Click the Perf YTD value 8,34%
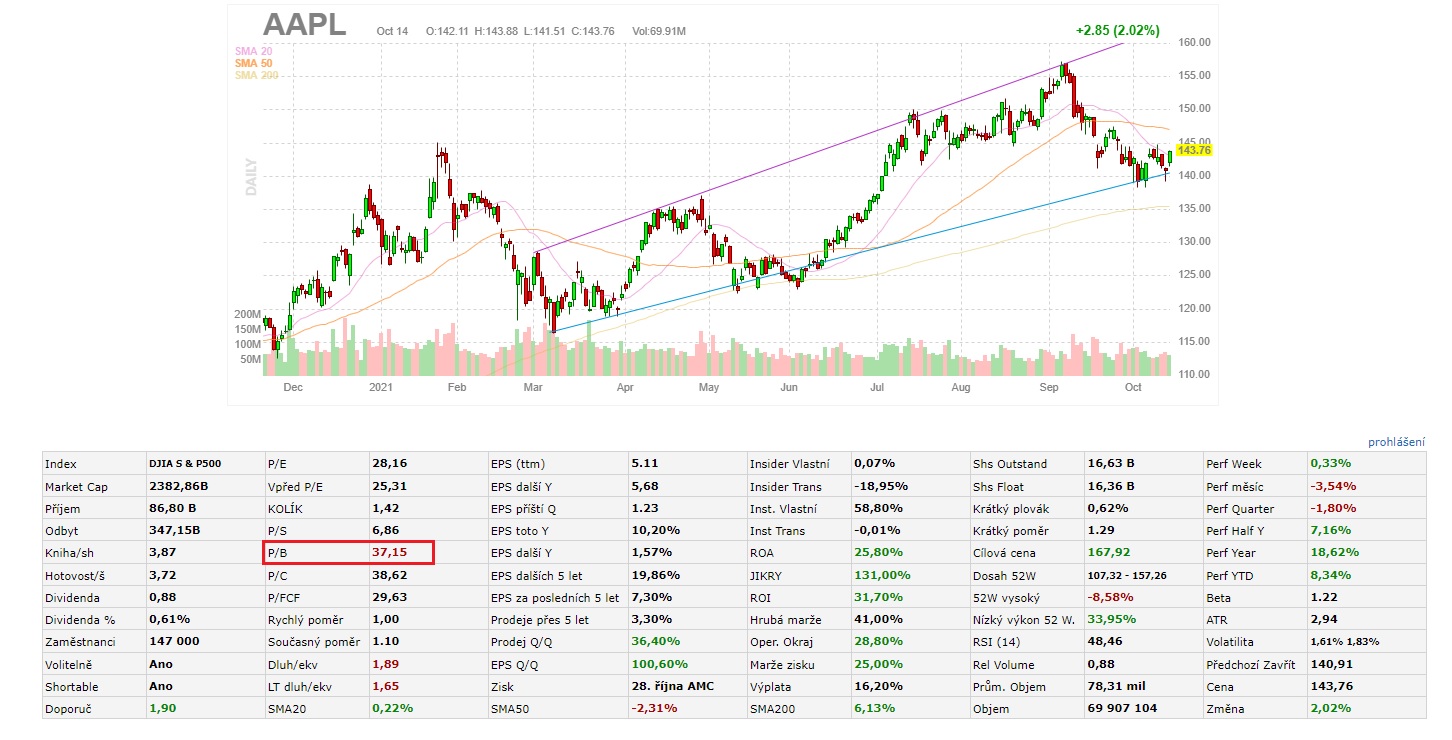 [1330, 575]
